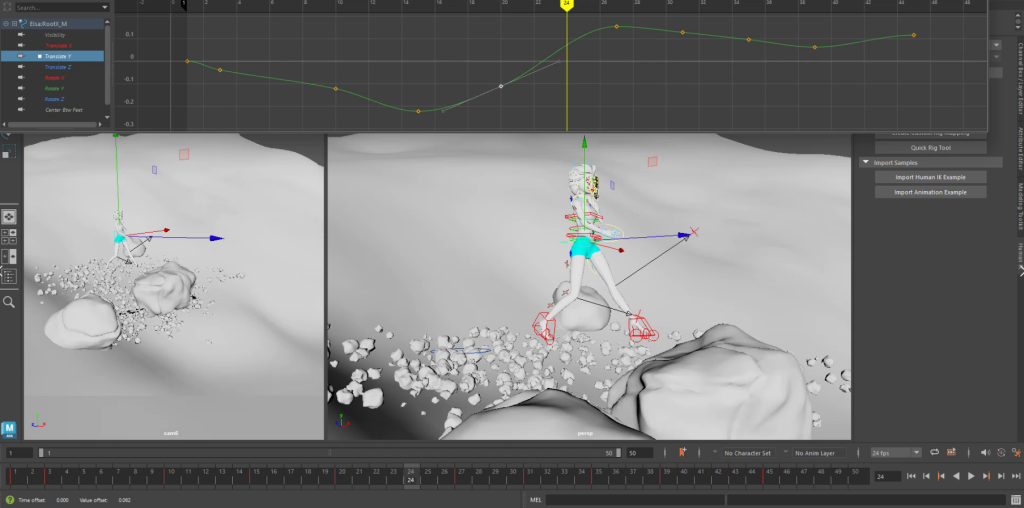Jump to next keyframe
This screenshot has height=508, width=1024.
tap(986, 476)
